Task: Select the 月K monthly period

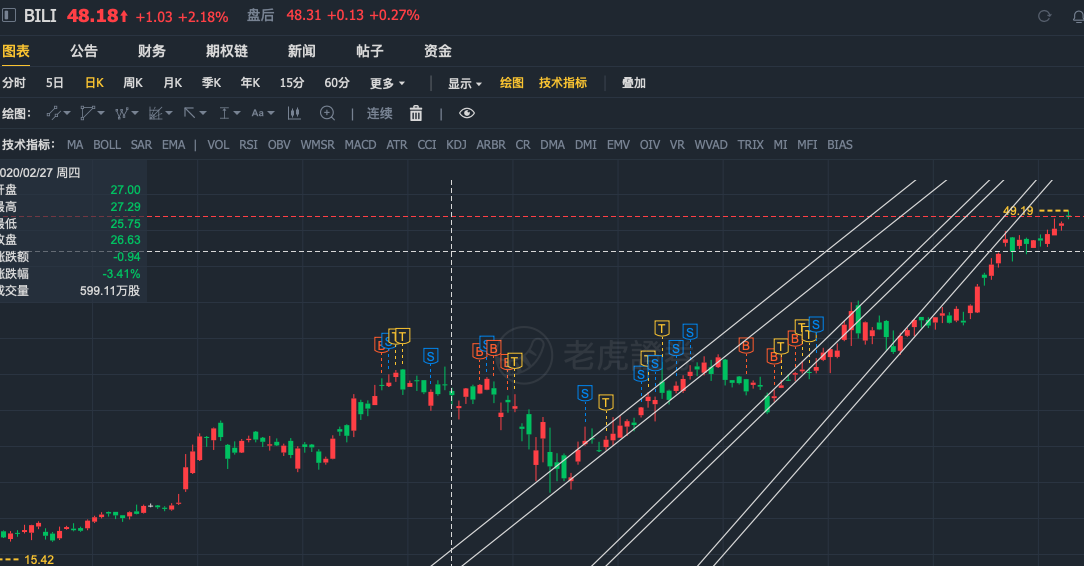Action: tap(172, 83)
